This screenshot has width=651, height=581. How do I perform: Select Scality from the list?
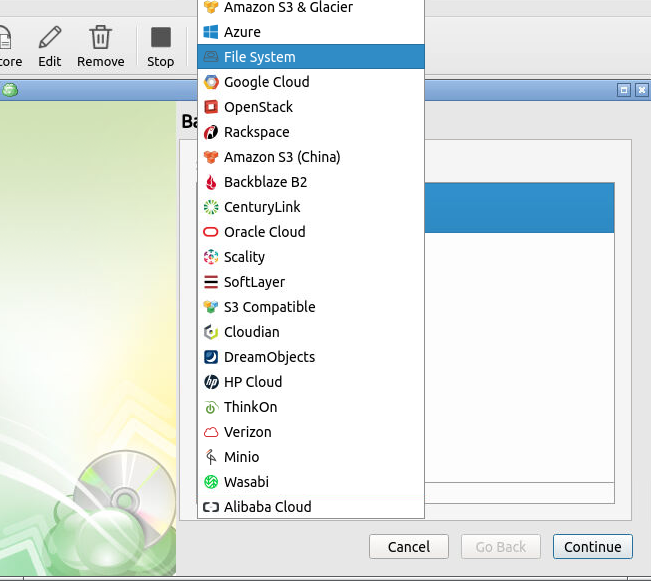tap(311, 257)
